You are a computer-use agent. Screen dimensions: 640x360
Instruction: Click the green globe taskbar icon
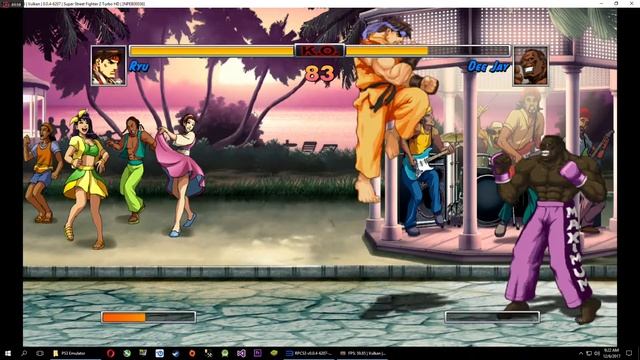tap(127, 353)
